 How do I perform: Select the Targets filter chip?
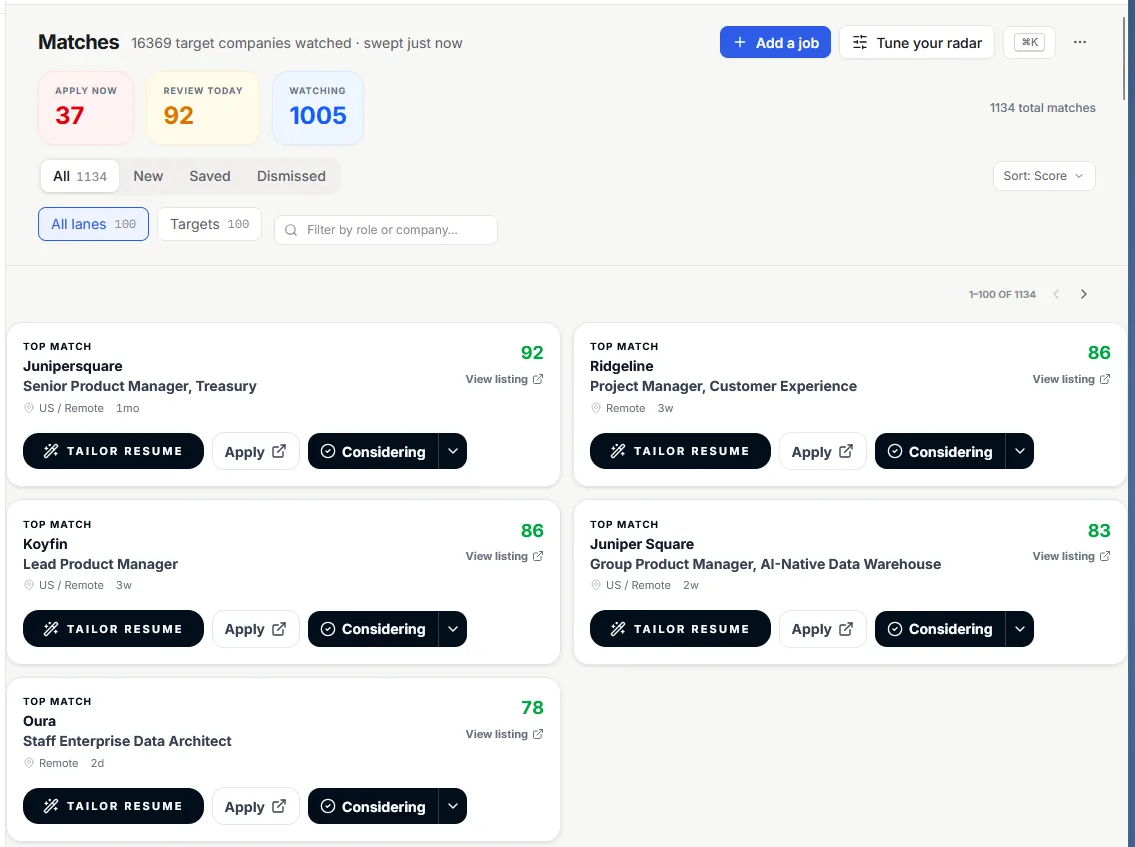[209, 224]
